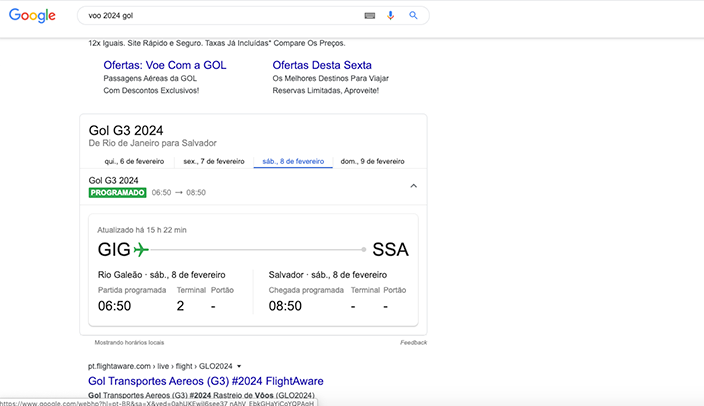
Task: Click the green PROGRAMADO status badge
Action: click(x=117, y=193)
